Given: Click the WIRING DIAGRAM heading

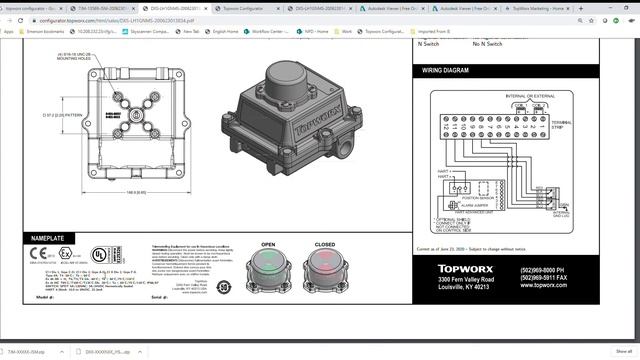Looking at the screenshot, I should 445,70.
